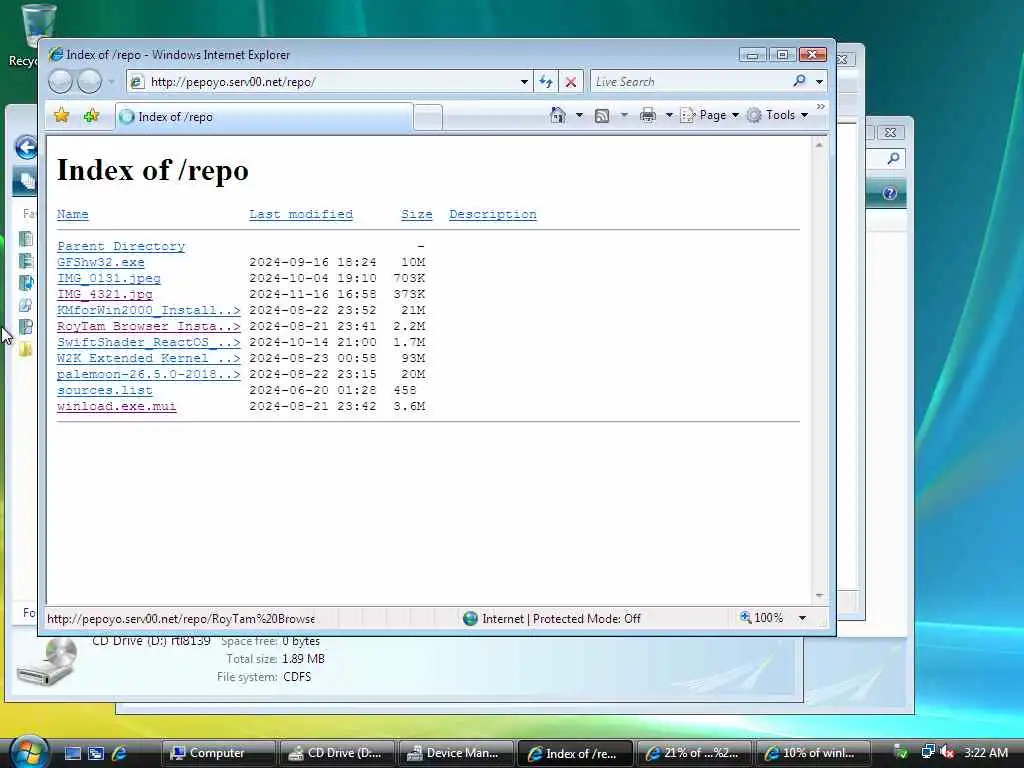Click the volume muted tray icon

point(947,752)
